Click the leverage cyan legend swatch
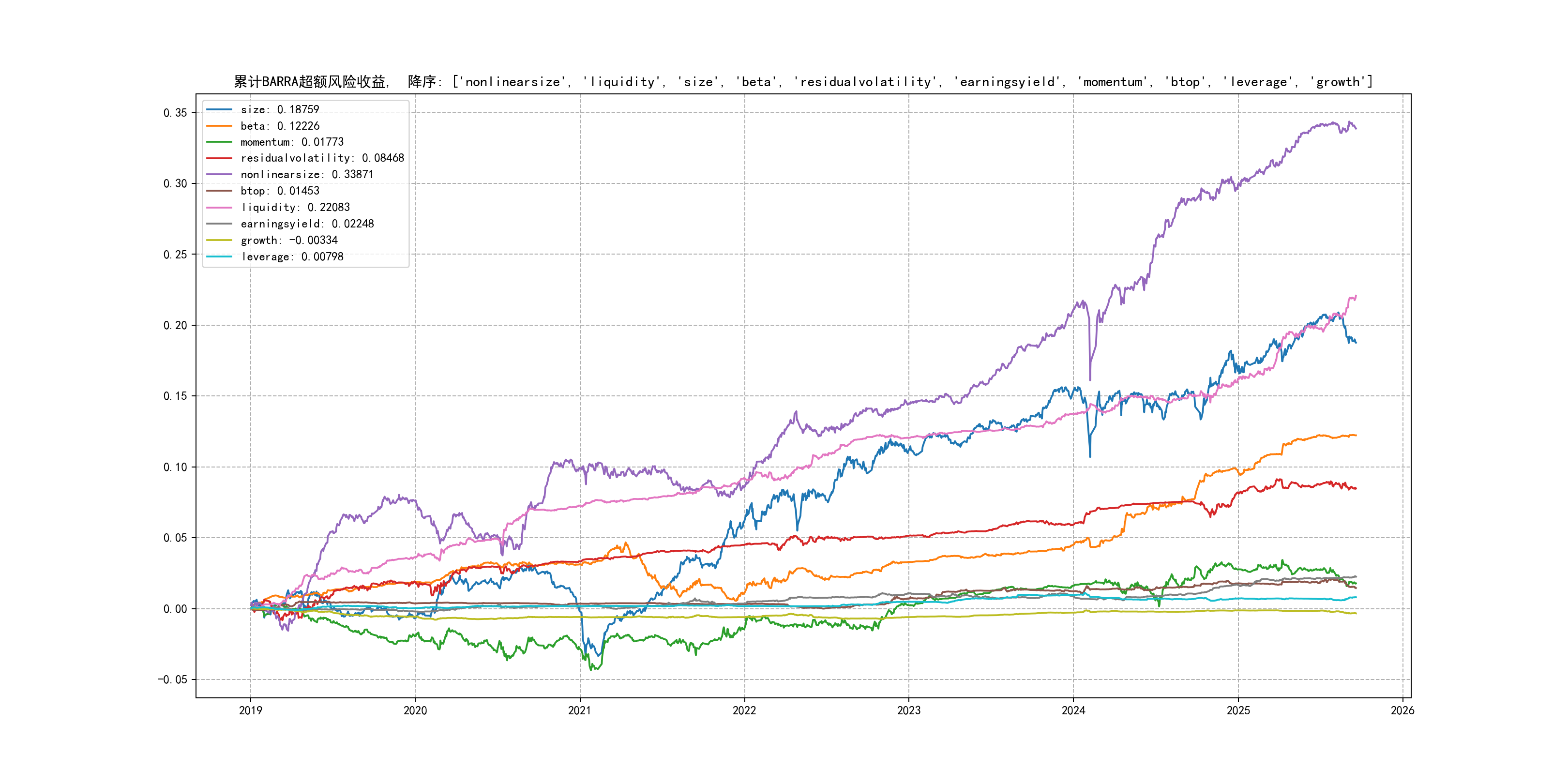This screenshot has height=784, width=1568. 219,257
